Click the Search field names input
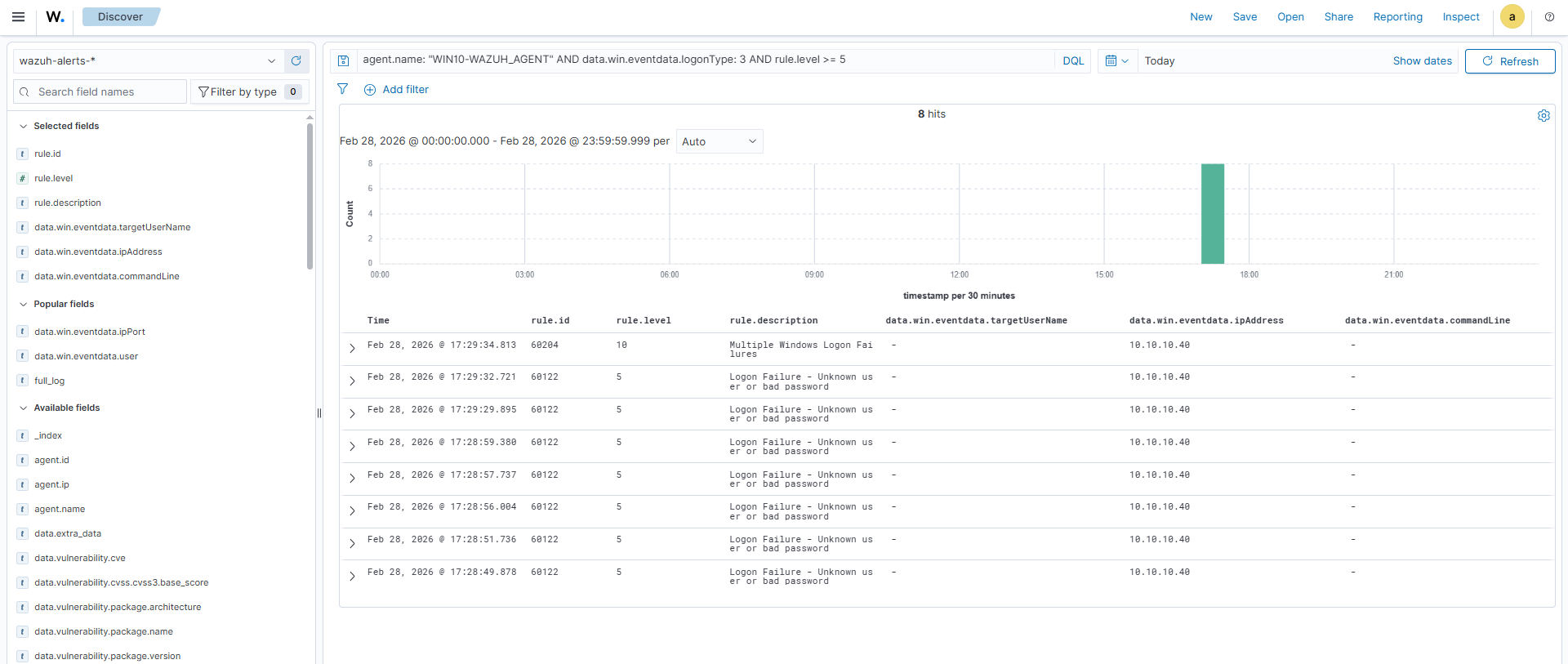This screenshot has width=1568, height=664. [x=106, y=92]
